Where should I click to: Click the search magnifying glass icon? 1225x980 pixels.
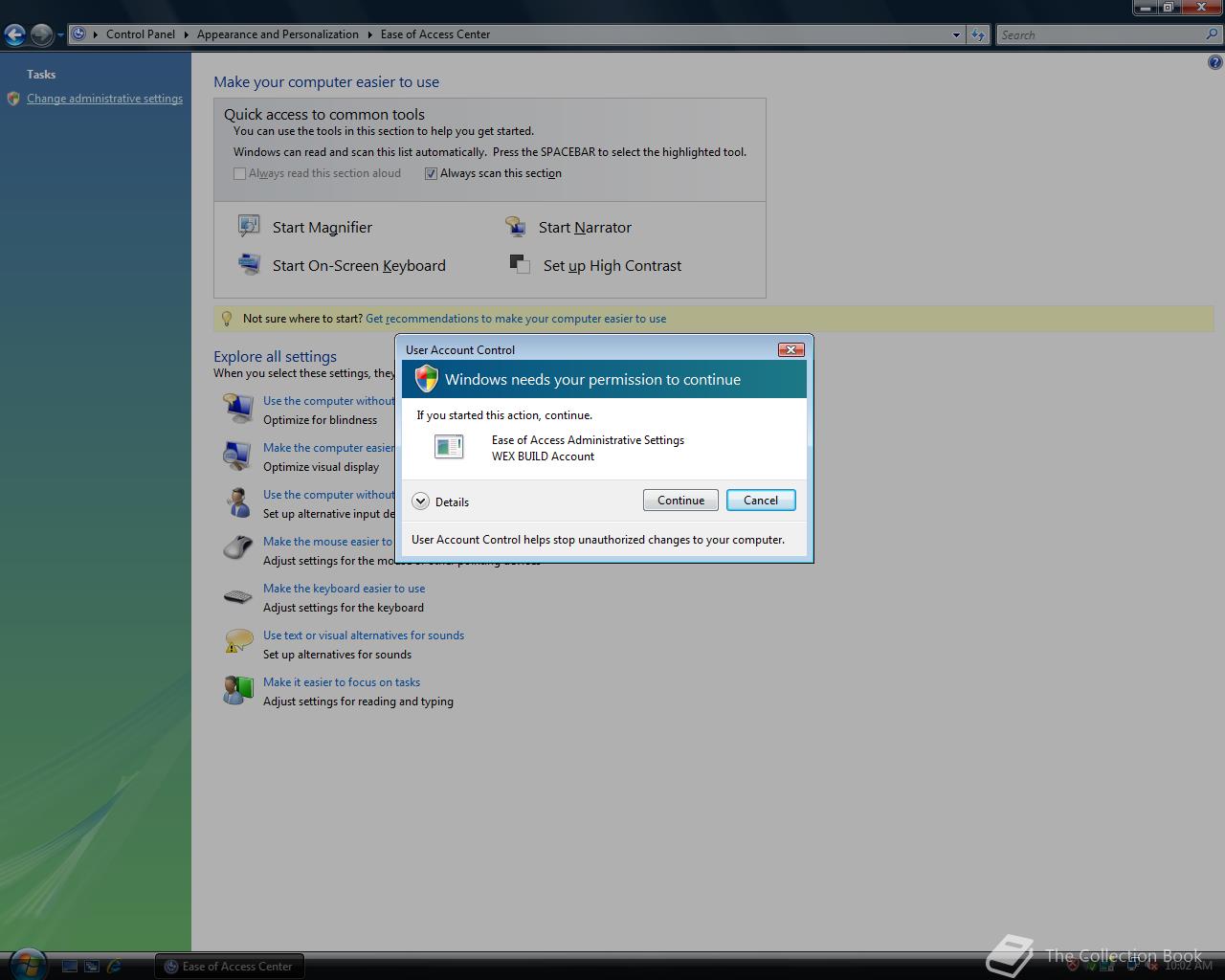1213,34
